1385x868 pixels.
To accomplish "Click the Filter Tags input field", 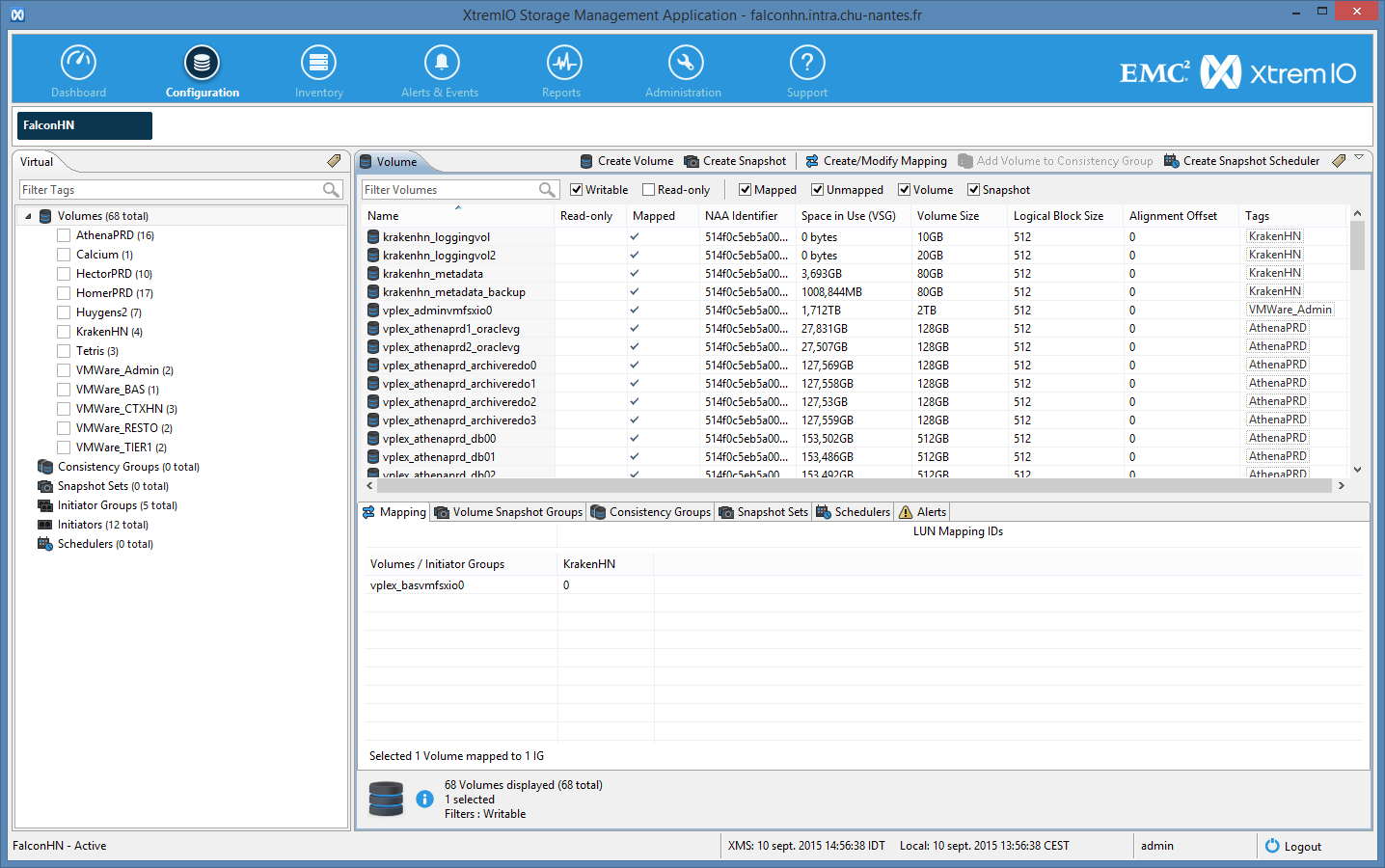I will (x=169, y=190).
